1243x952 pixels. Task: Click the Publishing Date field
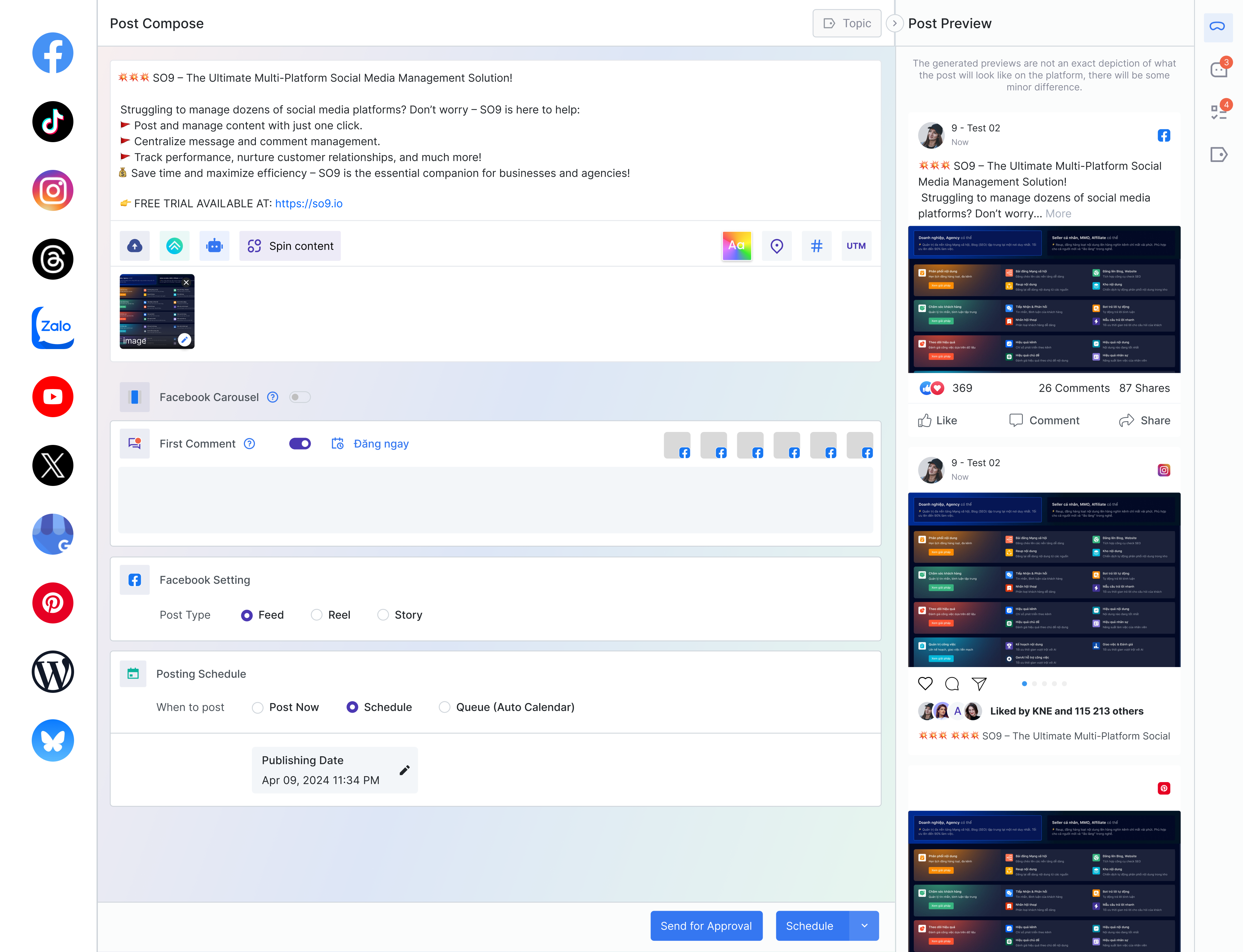tap(335, 770)
